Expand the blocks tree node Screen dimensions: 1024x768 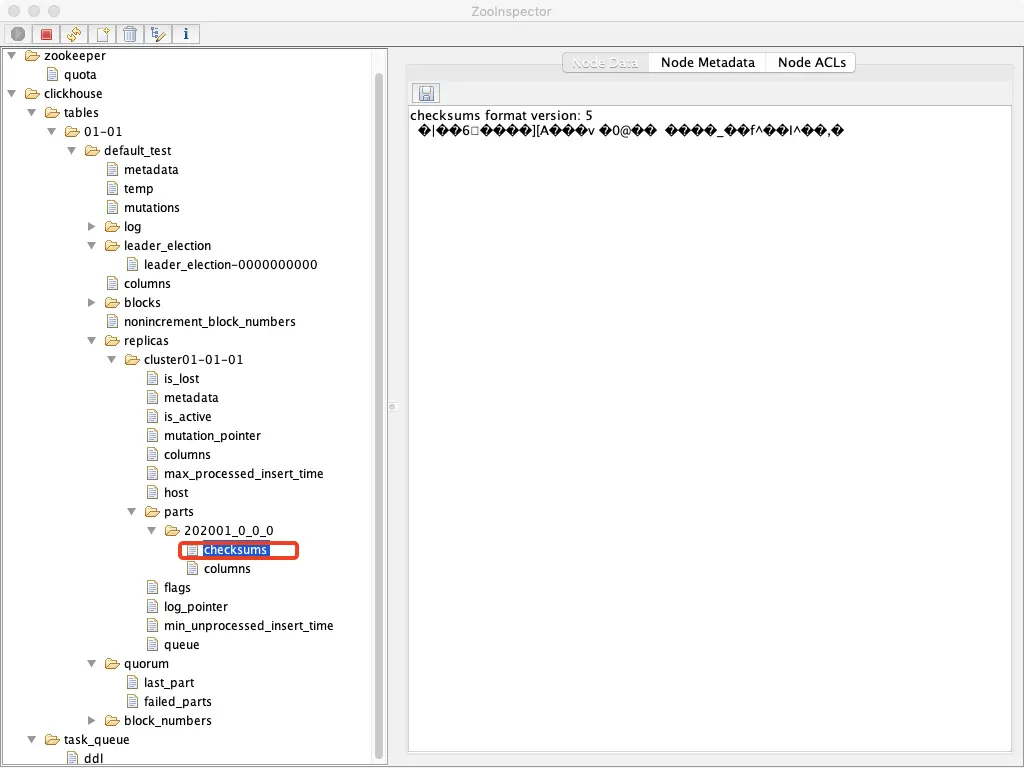[x=91, y=302]
